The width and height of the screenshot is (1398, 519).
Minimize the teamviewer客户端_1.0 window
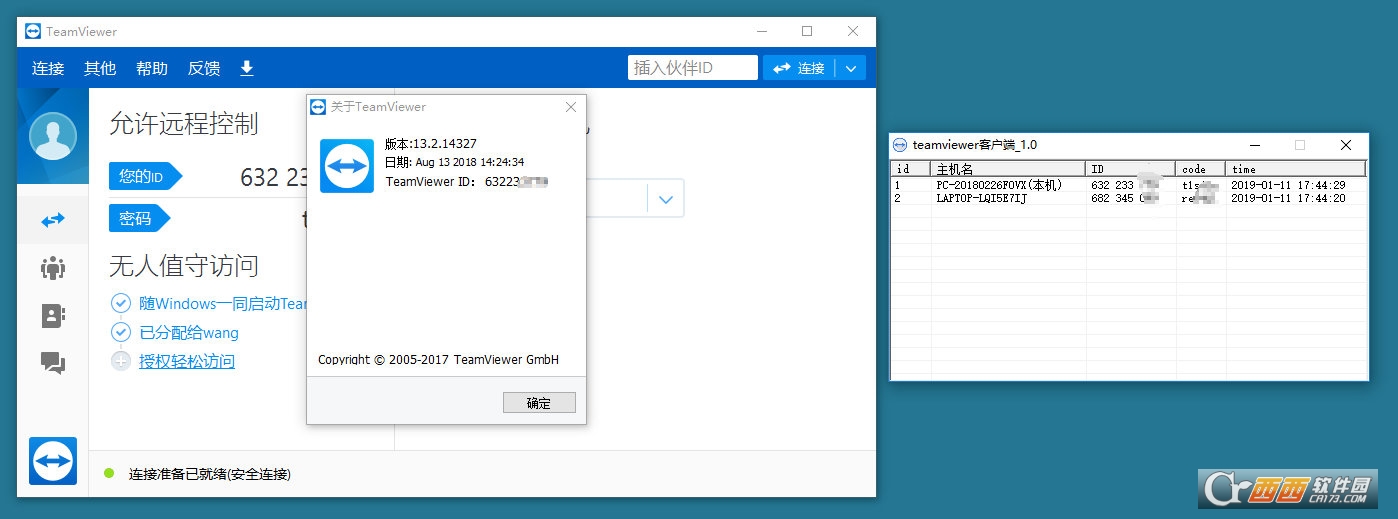(x=1253, y=145)
